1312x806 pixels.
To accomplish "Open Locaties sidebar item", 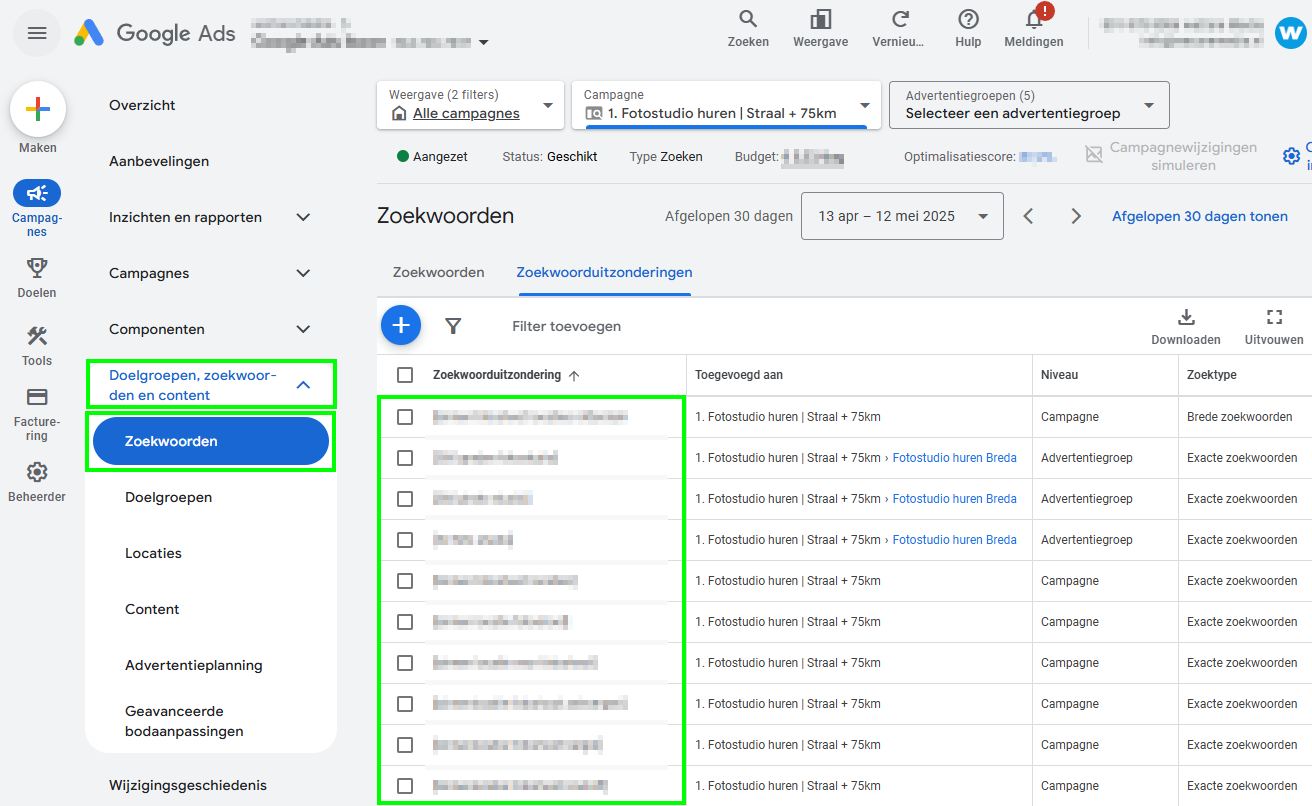I will pyautogui.click(x=153, y=553).
